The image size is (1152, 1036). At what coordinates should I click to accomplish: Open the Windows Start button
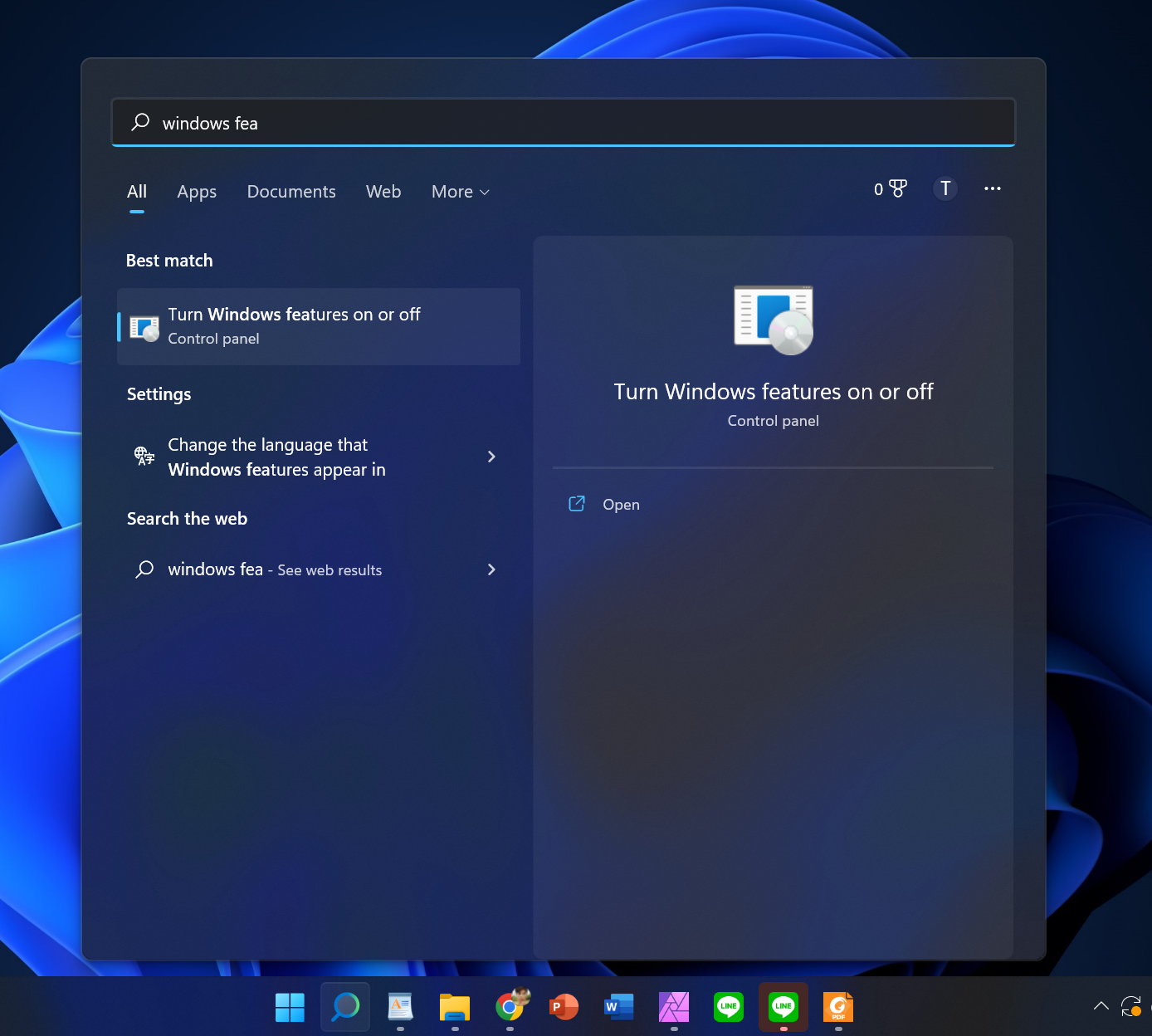point(290,1007)
